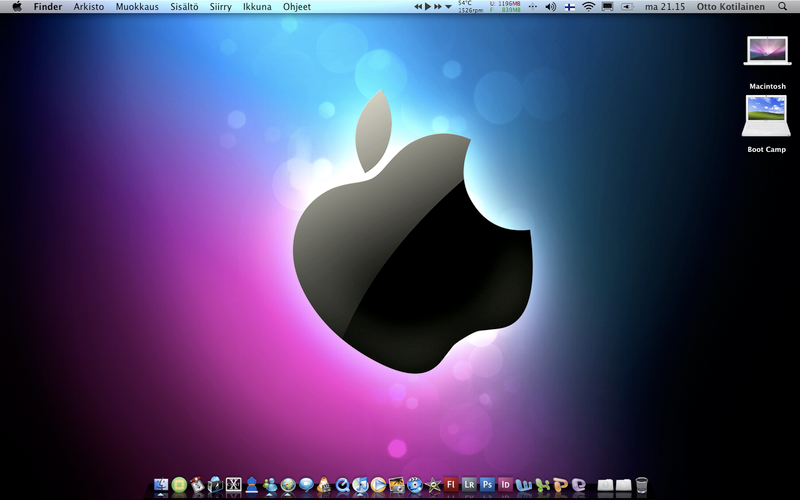
Task: Launch the CrossOver X icon in Dock
Action: point(234,485)
